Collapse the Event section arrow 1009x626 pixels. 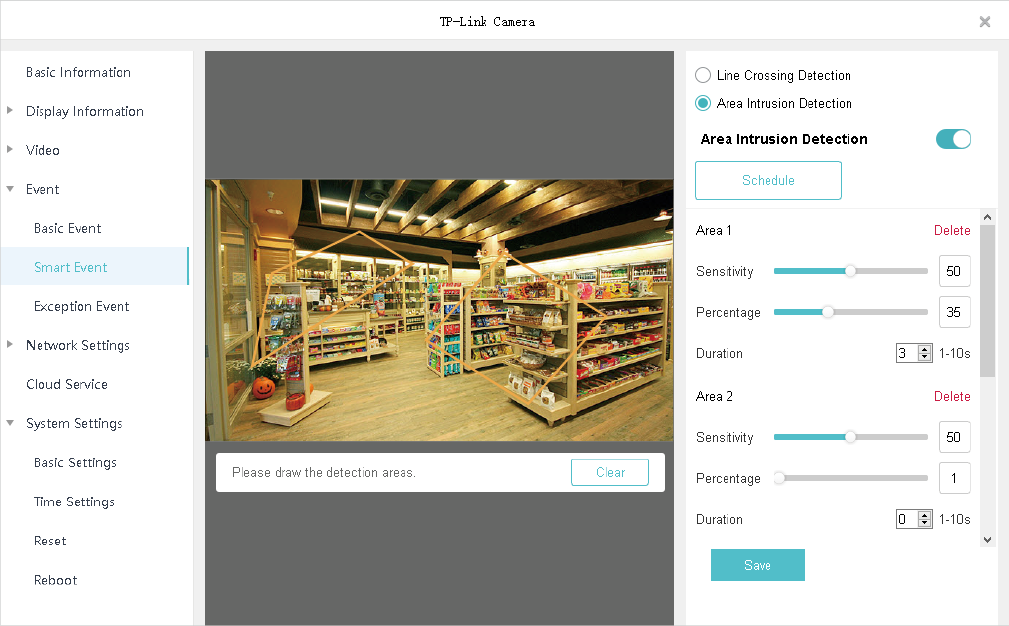pos(10,189)
